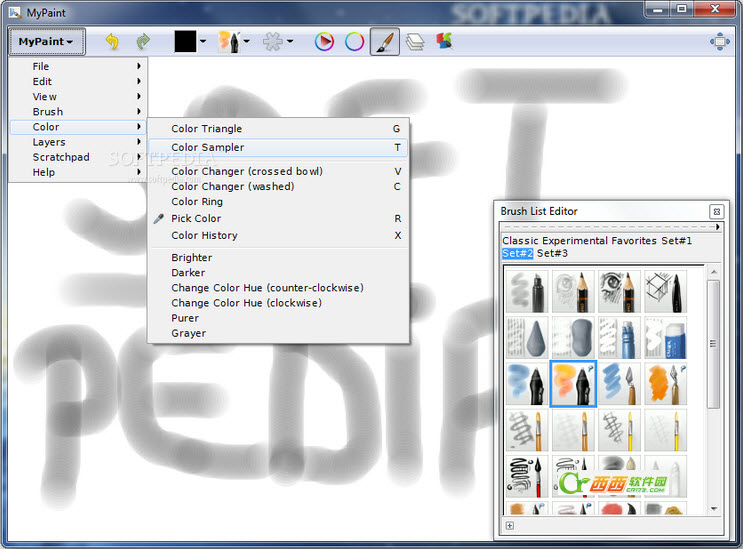This screenshot has width=743, height=549.
Task: Open the View submenu
Action: [78, 97]
